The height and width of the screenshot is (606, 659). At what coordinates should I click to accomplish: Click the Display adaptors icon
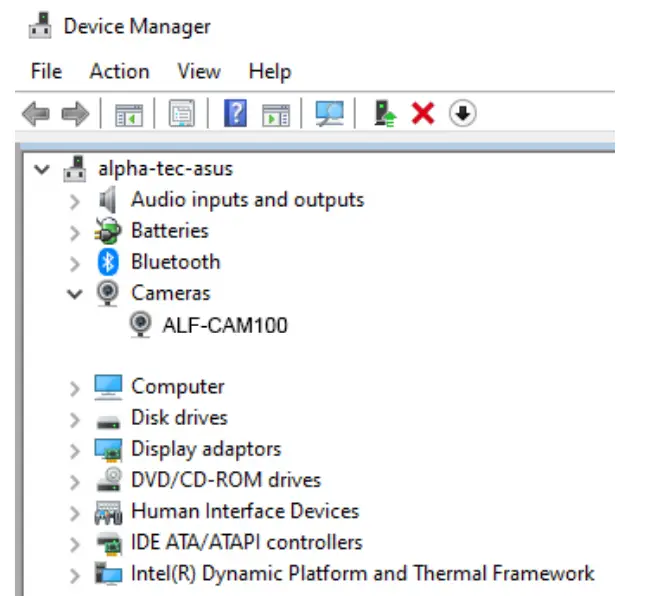(108, 450)
